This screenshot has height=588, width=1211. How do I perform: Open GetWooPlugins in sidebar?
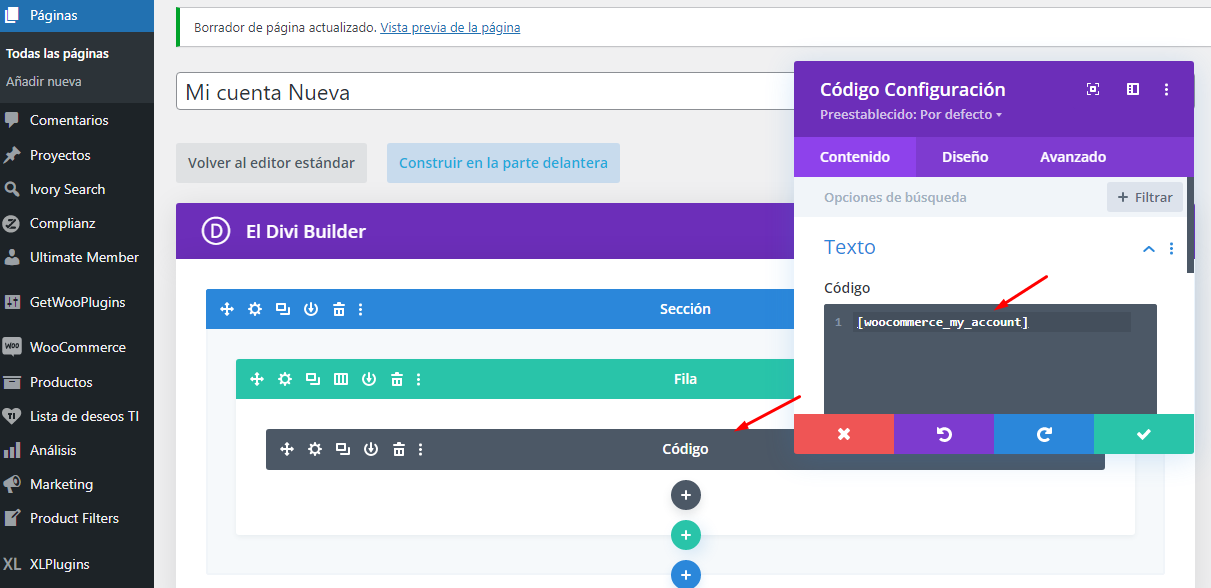tap(77, 302)
